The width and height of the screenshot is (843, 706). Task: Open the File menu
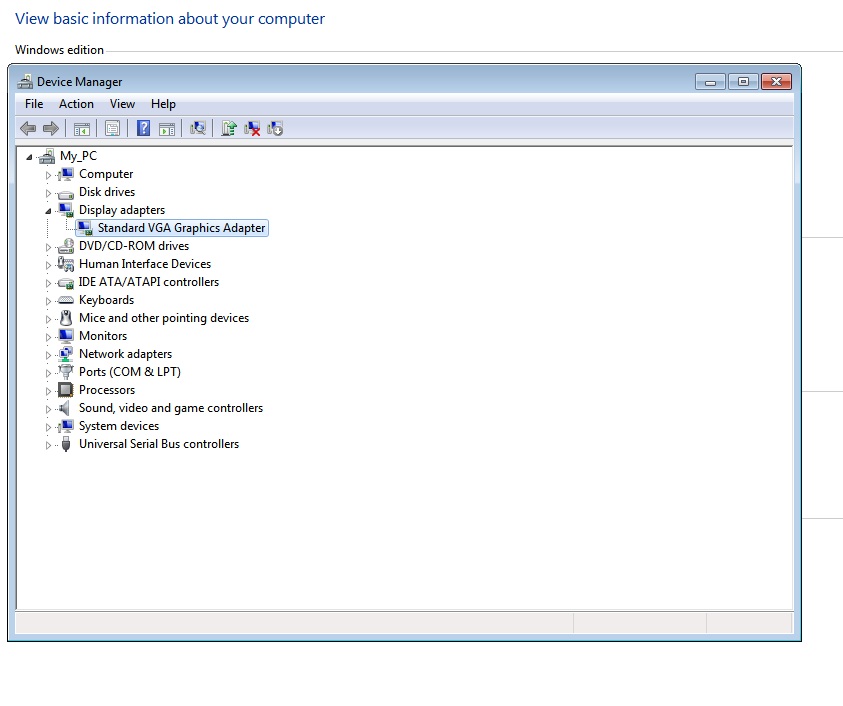pos(34,104)
